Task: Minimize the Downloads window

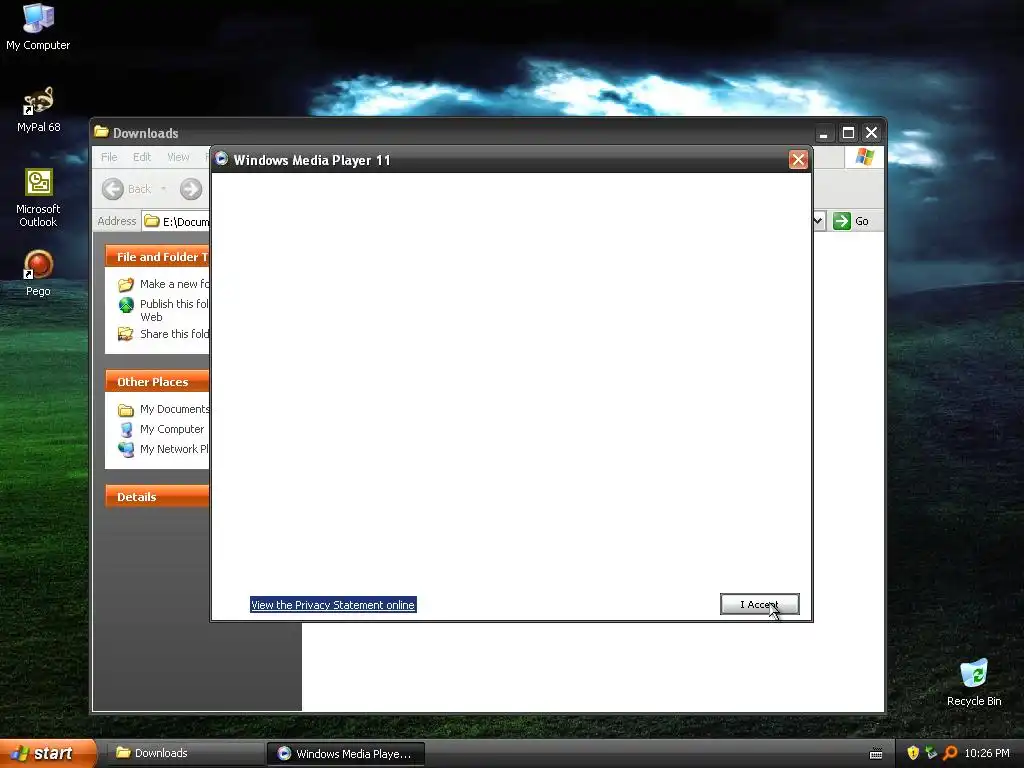Action: (824, 133)
